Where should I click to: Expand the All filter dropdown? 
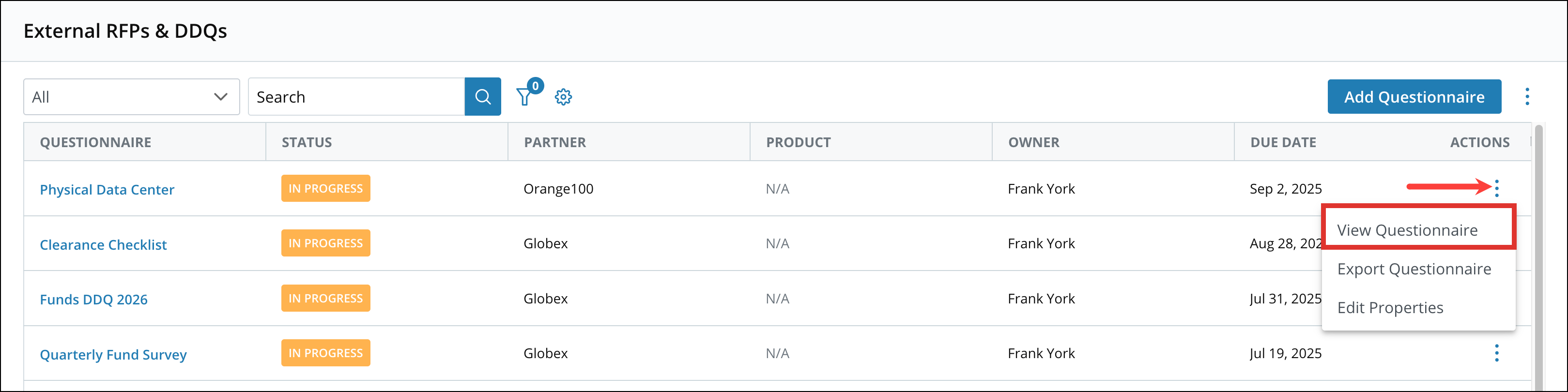pos(132,97)
